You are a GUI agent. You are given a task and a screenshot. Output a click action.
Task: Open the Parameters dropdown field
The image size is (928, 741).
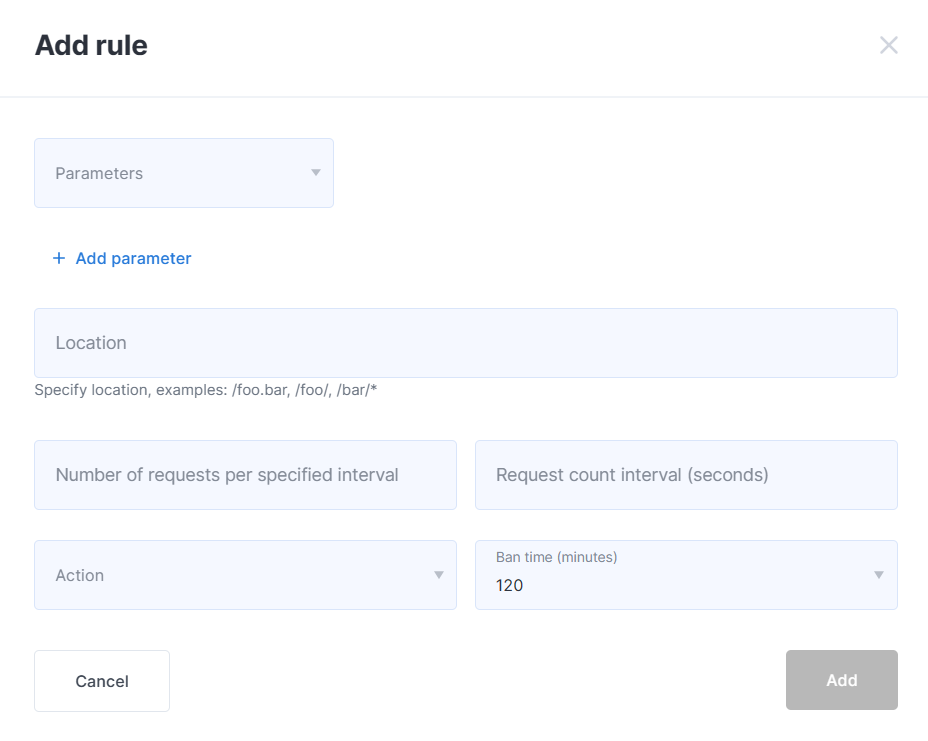[x=184, y=173]
